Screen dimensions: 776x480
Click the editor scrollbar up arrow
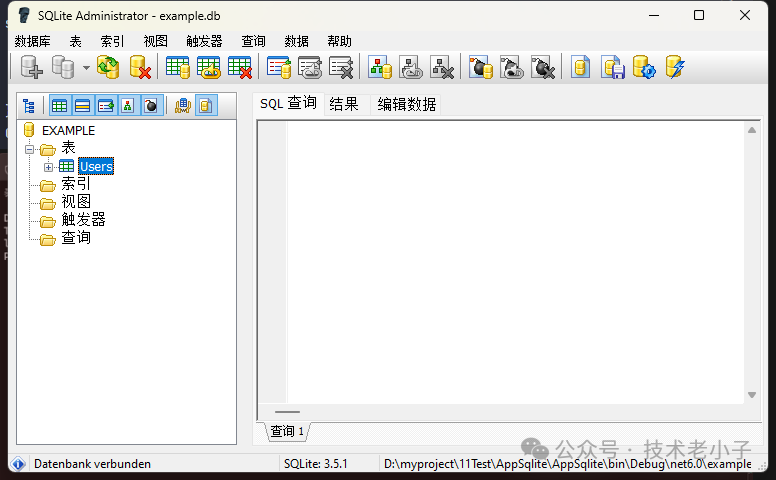pos(752,130)
